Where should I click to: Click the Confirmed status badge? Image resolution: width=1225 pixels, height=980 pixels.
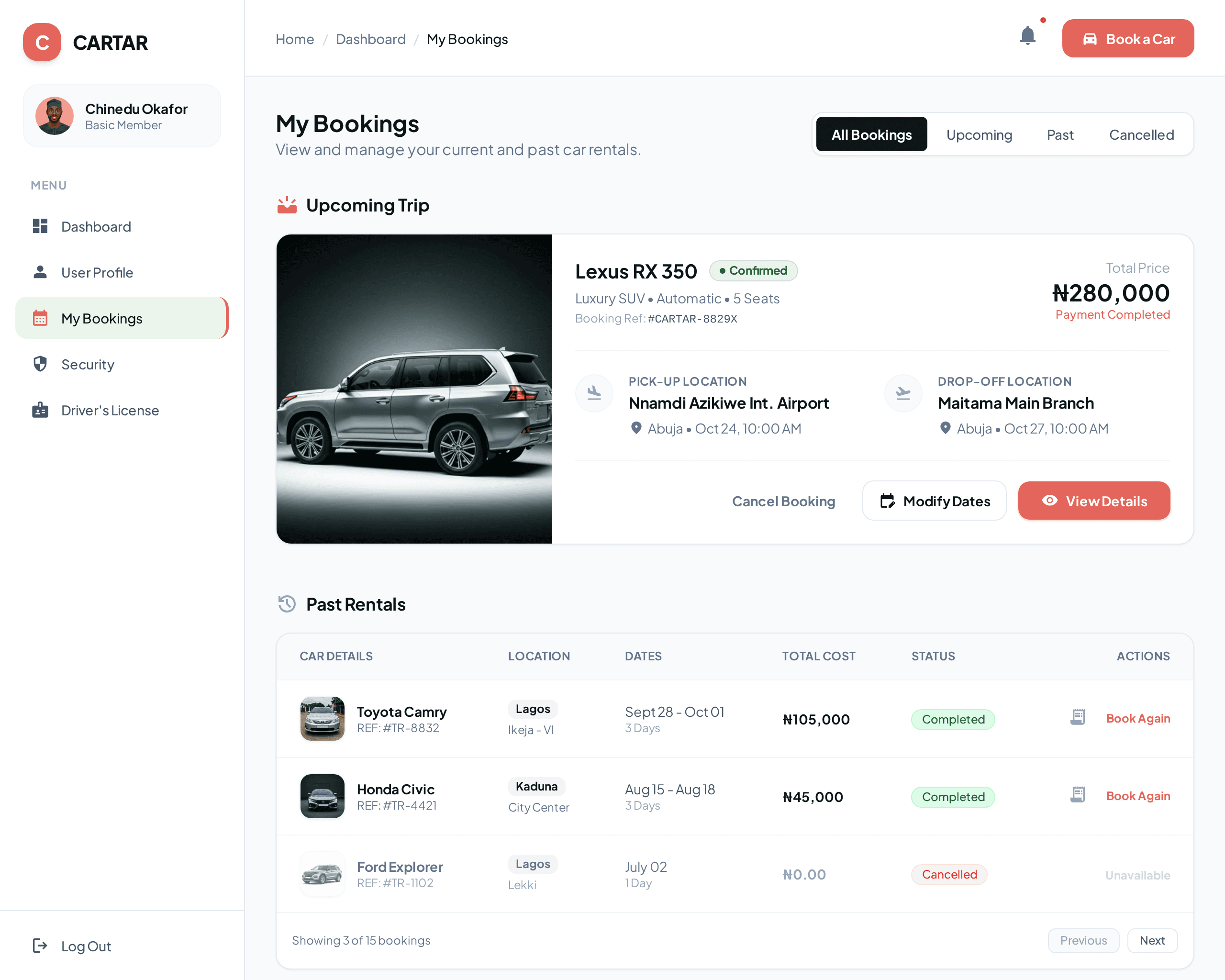coord(753,270)
